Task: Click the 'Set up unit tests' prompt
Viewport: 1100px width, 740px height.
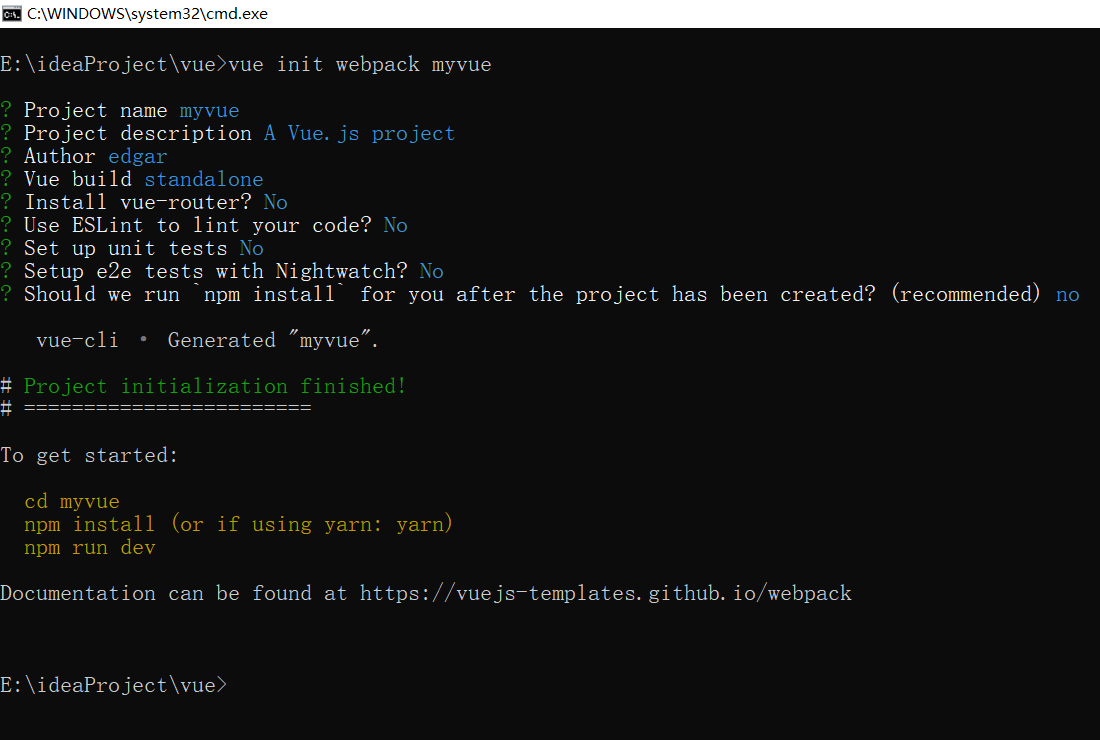Action: tap(126, 248)
